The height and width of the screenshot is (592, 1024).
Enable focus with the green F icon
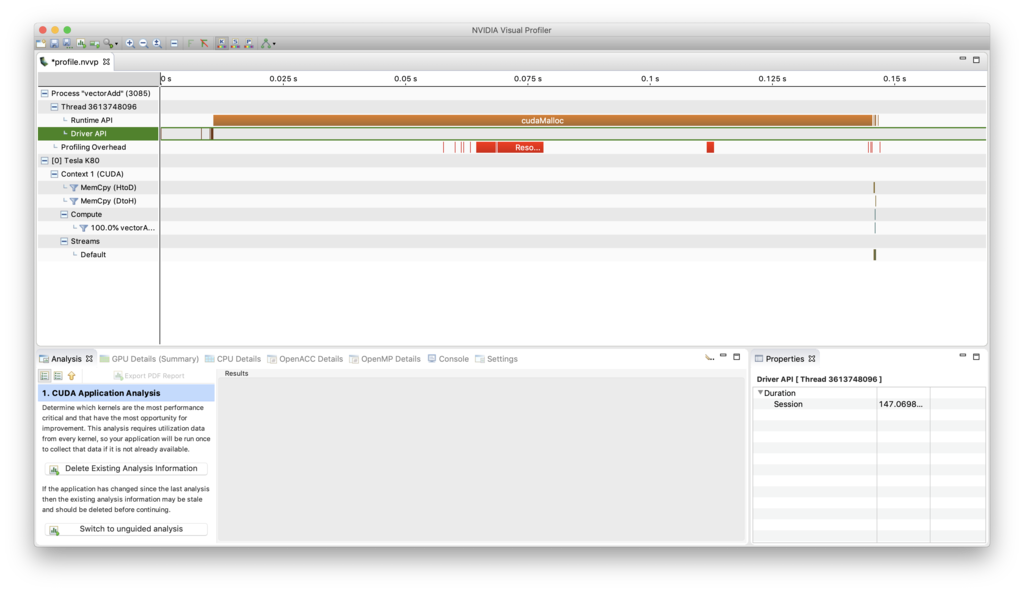[x=190, y=44]
